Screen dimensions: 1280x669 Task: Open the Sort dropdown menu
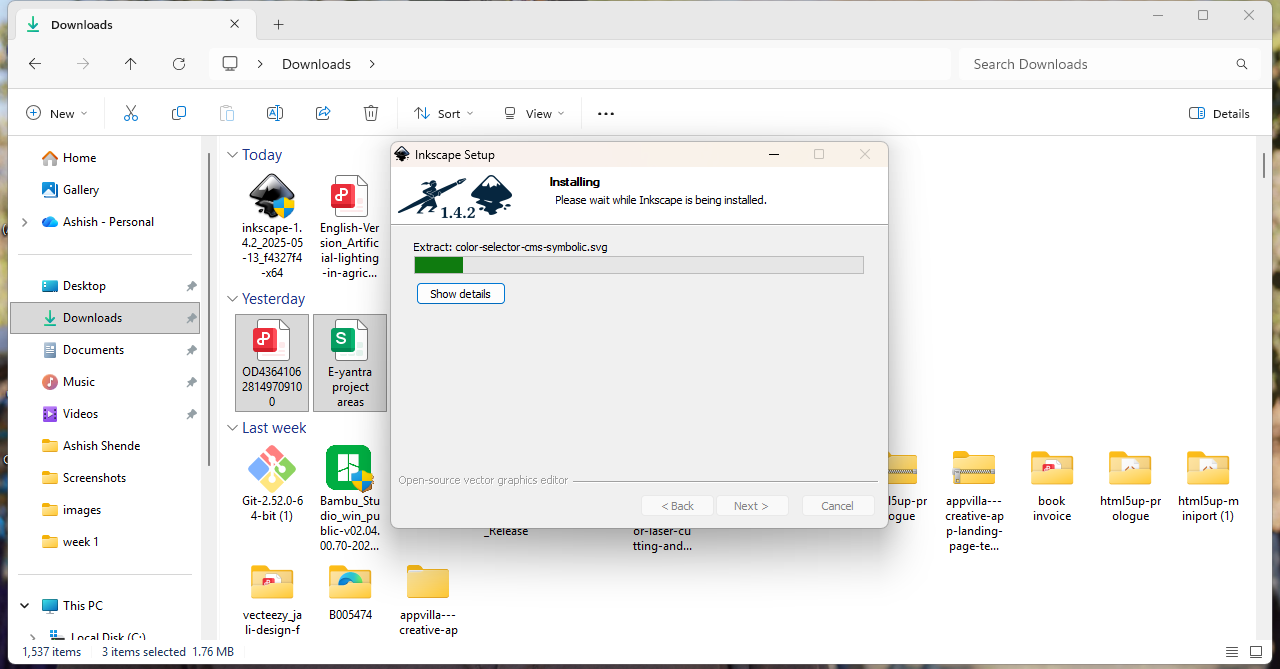pyautogui.click(x=444, y=113)
